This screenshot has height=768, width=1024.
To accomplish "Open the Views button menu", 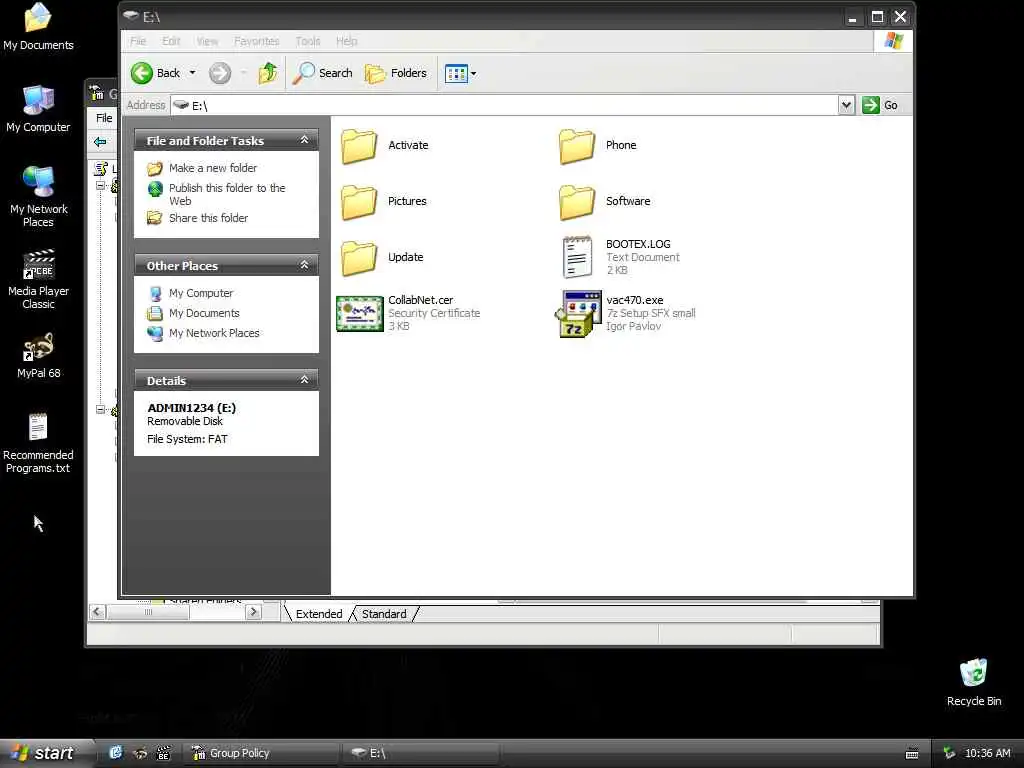I will click(x=460, y=73).
